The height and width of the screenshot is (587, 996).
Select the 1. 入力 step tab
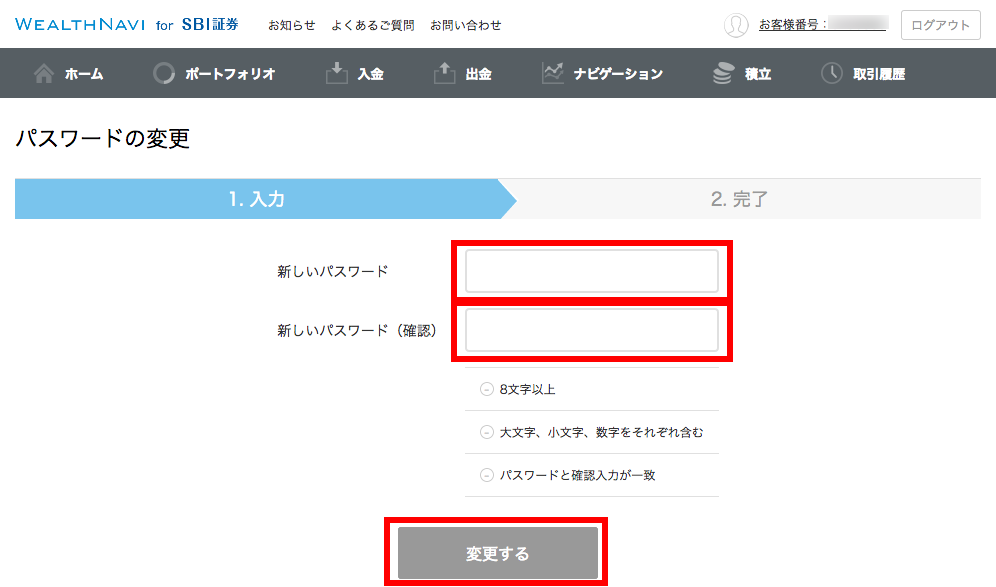(257, 199)
